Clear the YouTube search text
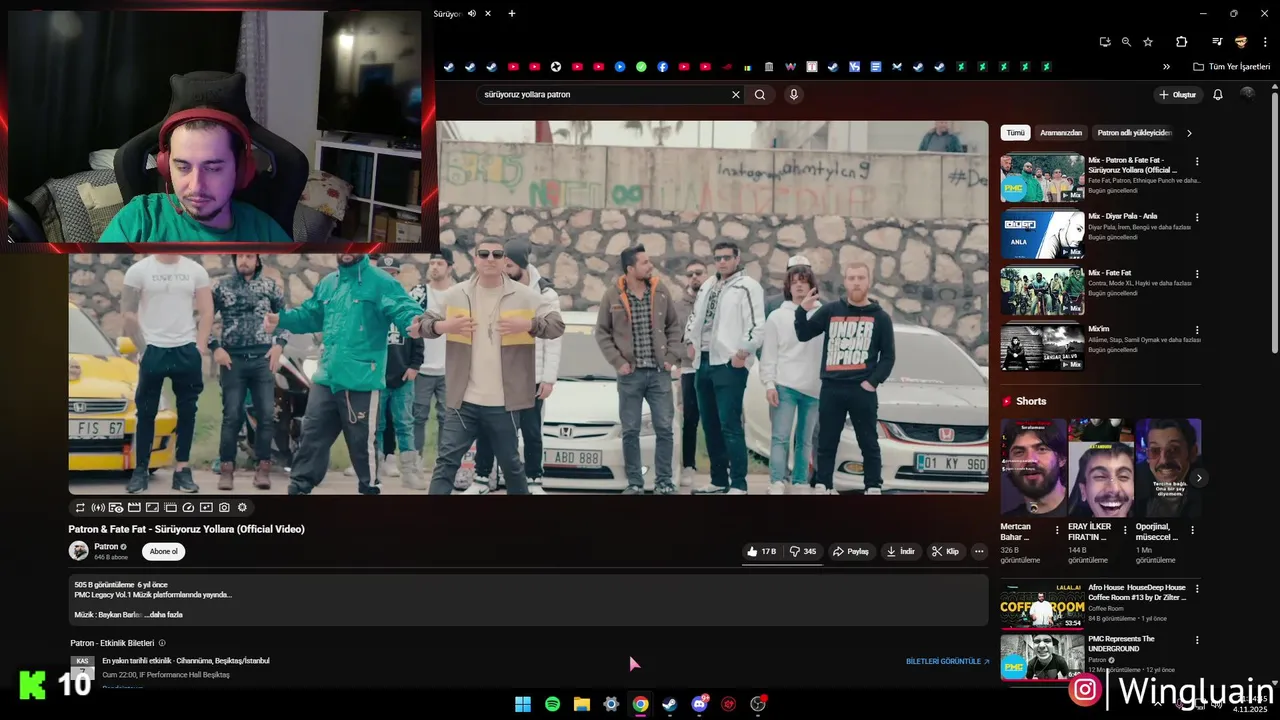Screen dimensions: 1280x720 pos(736,95)
